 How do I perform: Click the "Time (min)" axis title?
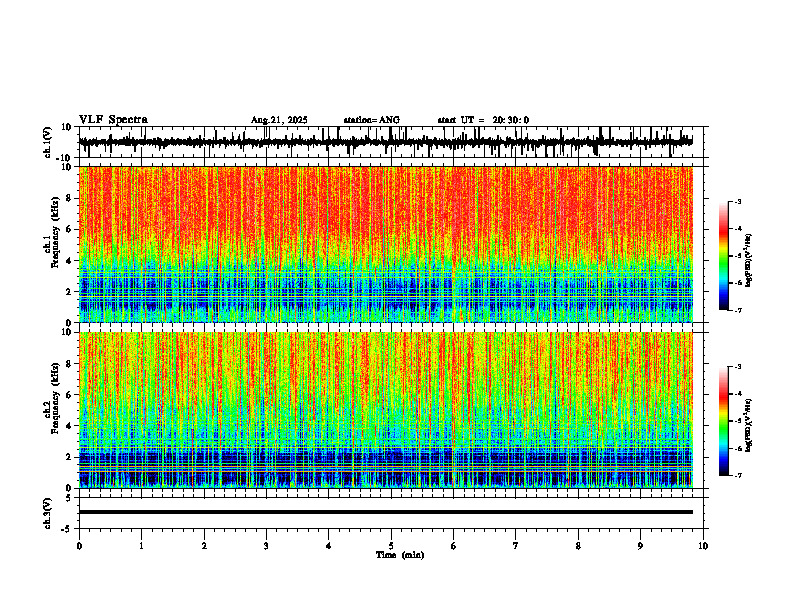(x=400, y=555)
